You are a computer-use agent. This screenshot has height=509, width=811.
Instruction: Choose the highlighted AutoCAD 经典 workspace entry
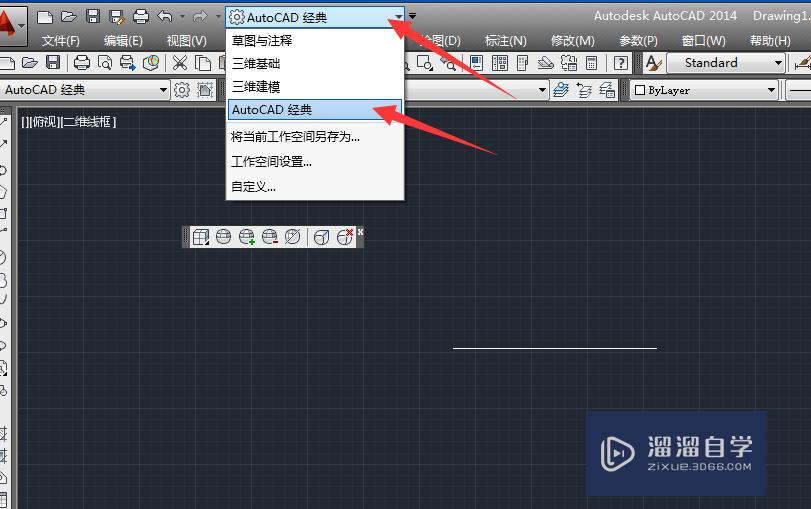click(x=314, y=110)
